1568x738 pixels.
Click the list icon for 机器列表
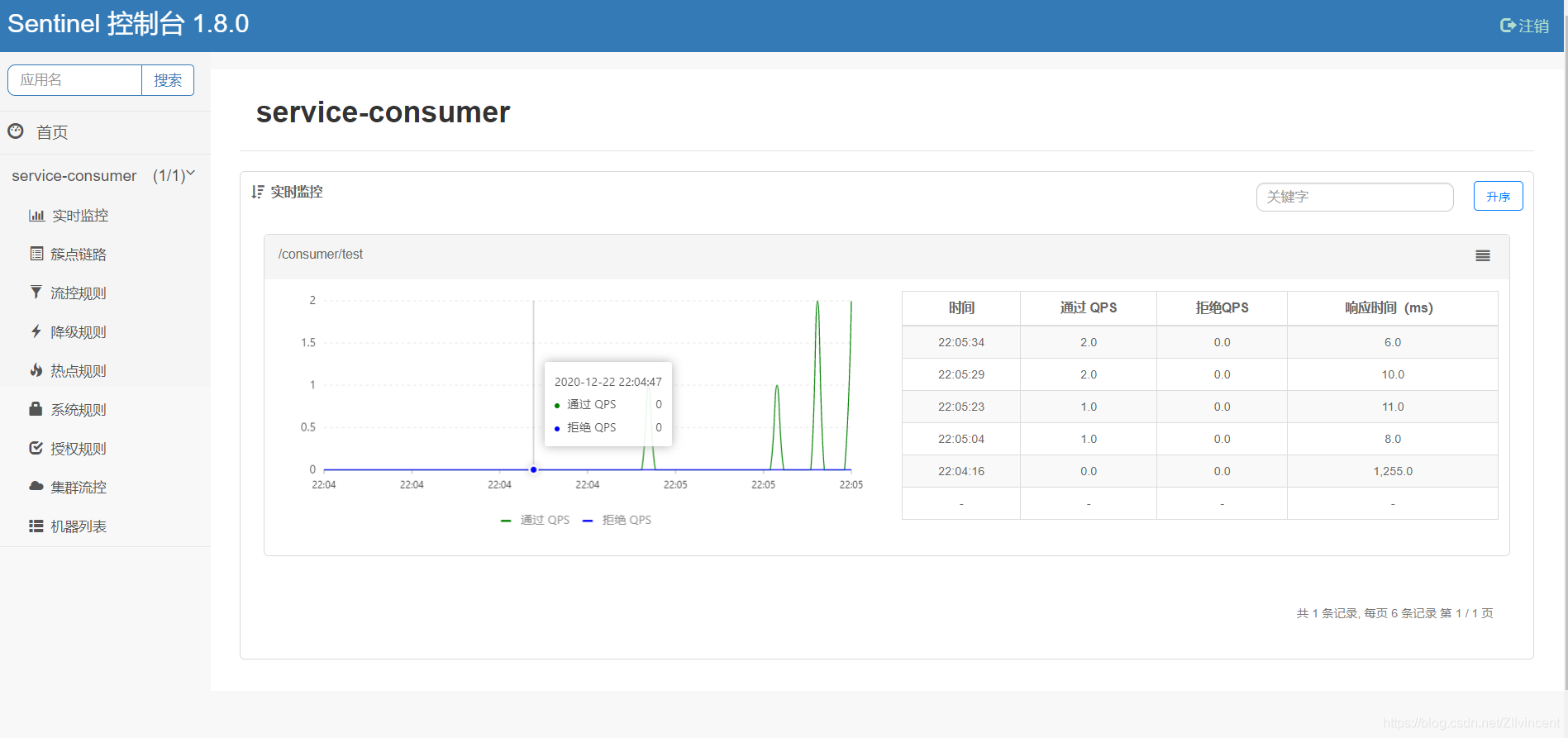tap(36, 526)
